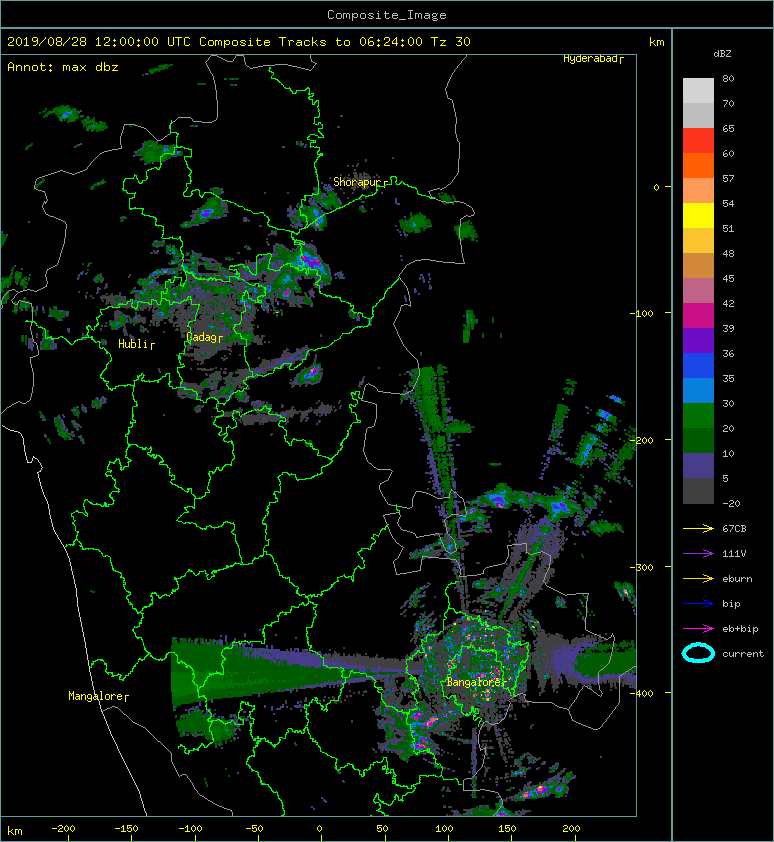Select the light gray 80 dBZ color swatch

pos(698,91)
